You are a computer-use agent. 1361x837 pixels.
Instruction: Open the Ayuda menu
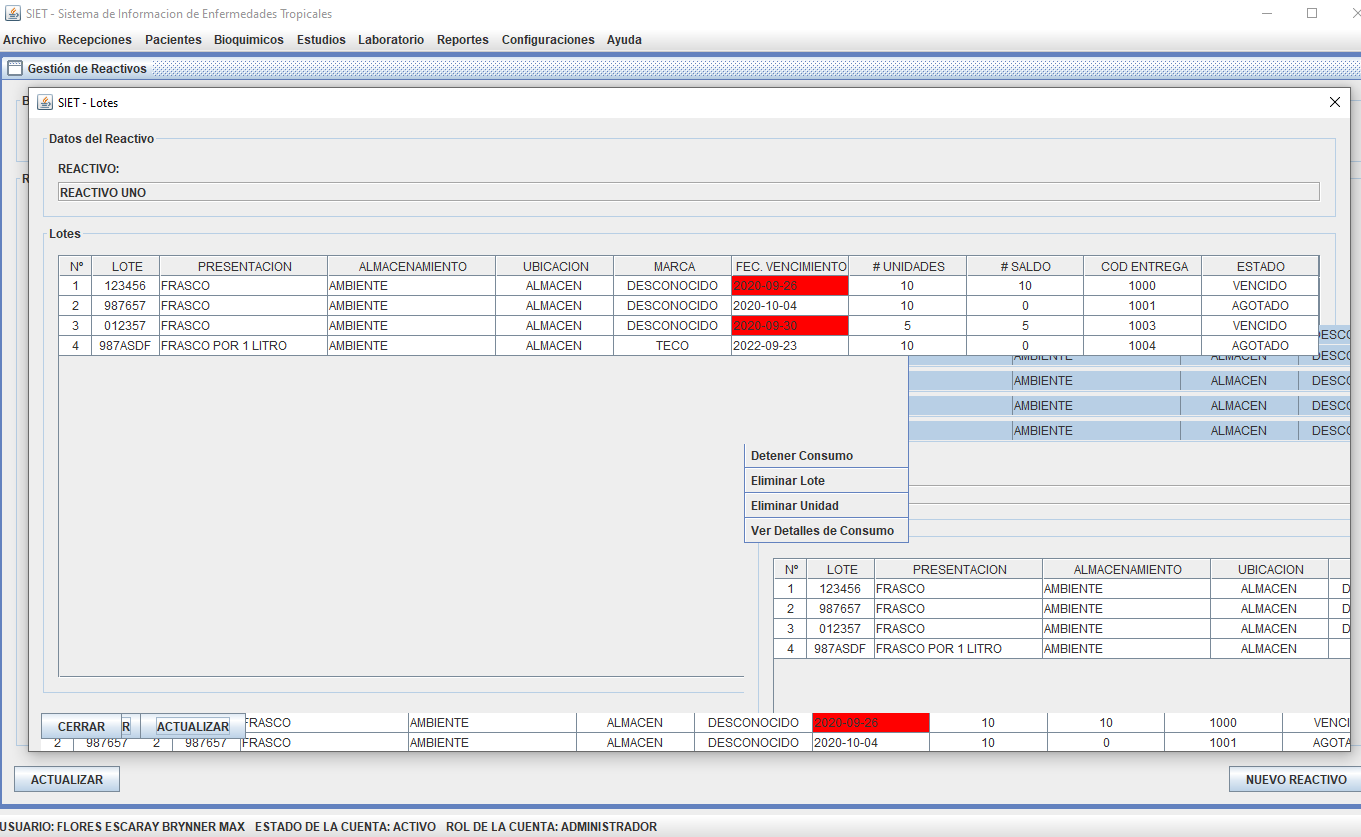coord(624,40)
